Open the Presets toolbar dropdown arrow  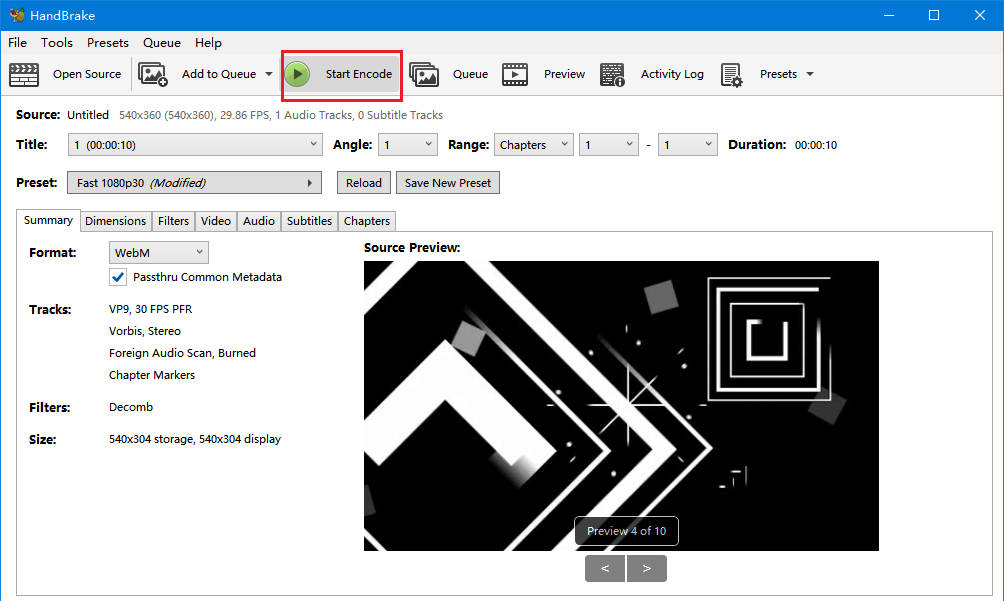click(810, 74)
